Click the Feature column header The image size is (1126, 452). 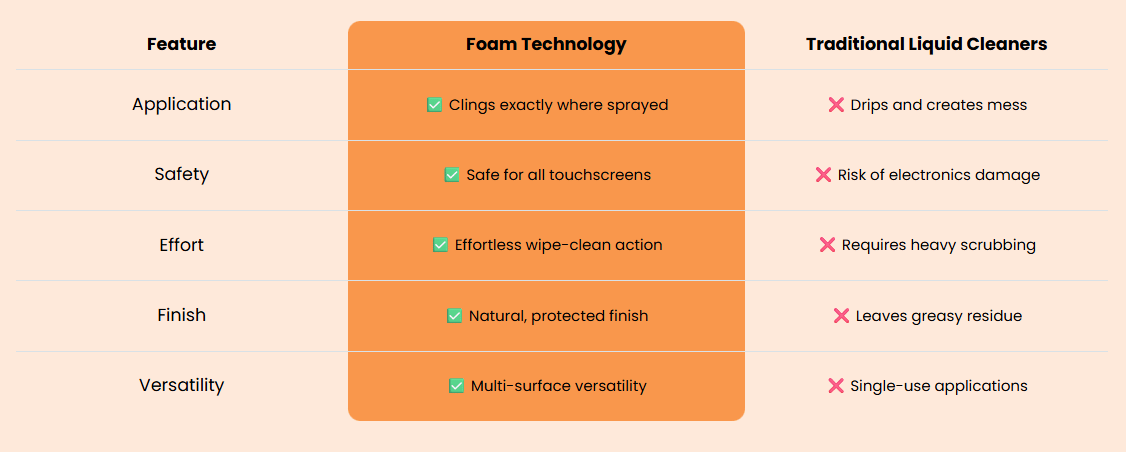coord(182,45)
